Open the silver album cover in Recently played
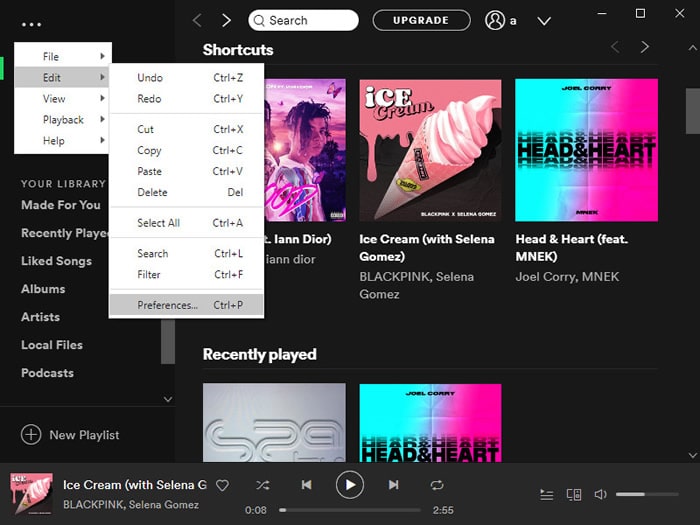Viewport: 700px width, 525px height. point(274,423)
